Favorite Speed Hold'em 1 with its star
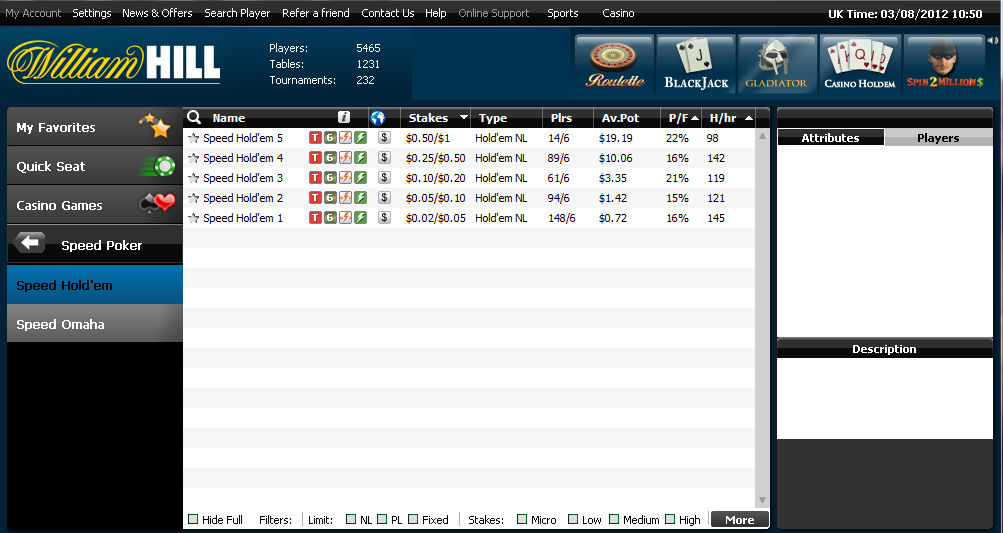 pos(193,218)
